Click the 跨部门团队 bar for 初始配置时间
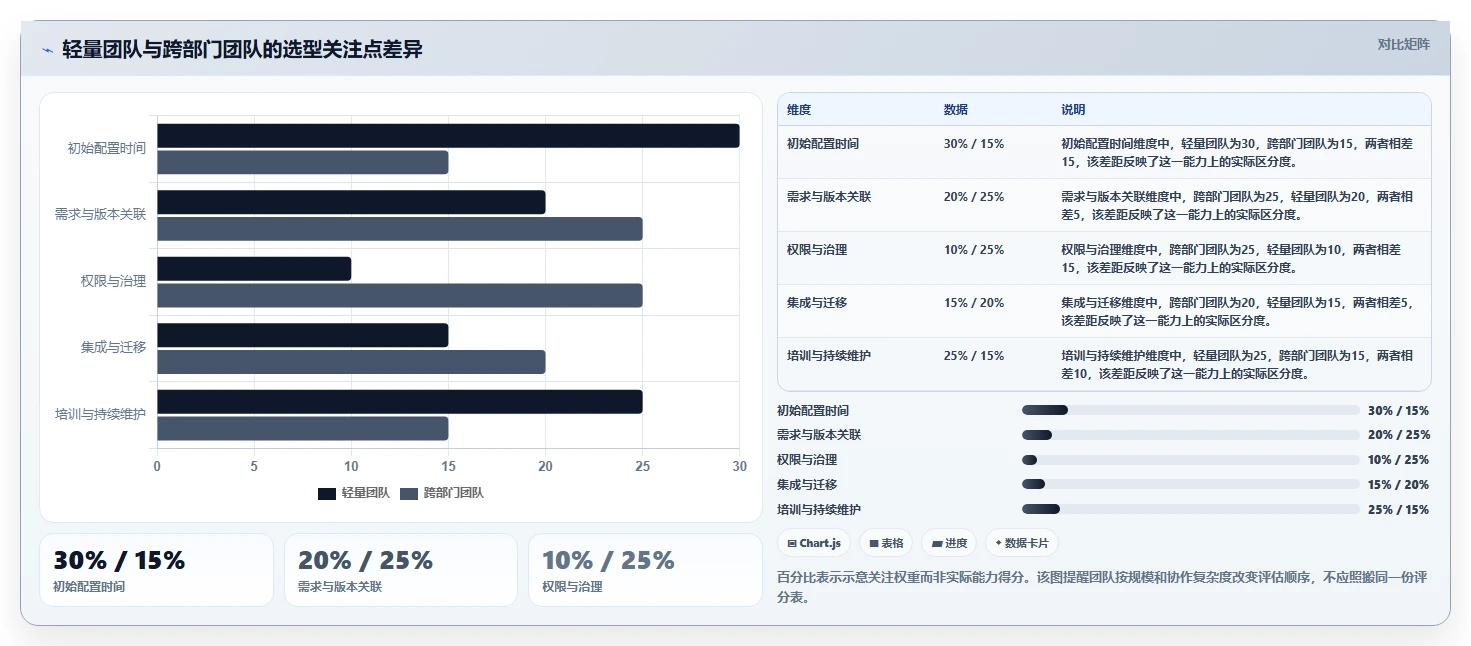The width and height of the screenshot is (1471, 646). coord(303,162)
